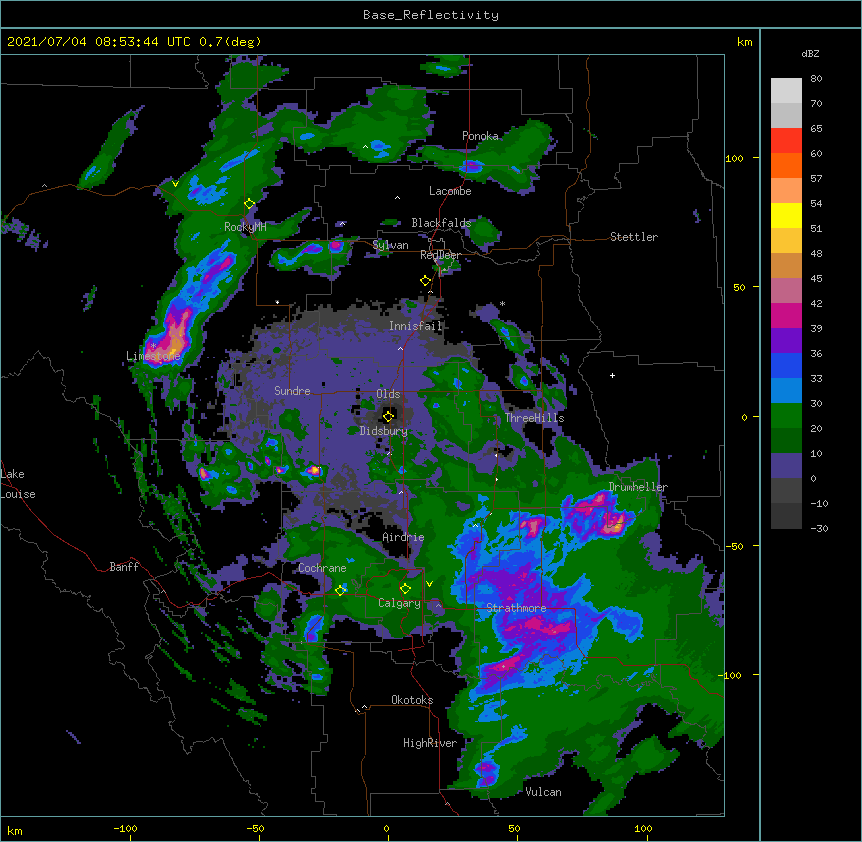Click the yellow diamond marker above RockyMH
This screenshot has height=842, width=862.
(250, 204)
